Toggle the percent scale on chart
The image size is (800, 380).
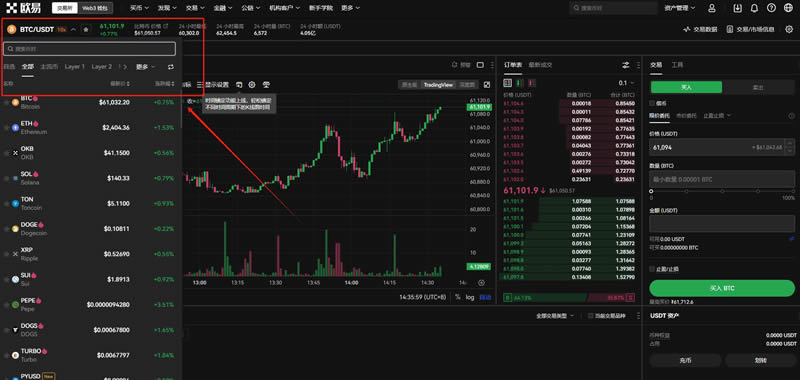(x=458, y=297)
